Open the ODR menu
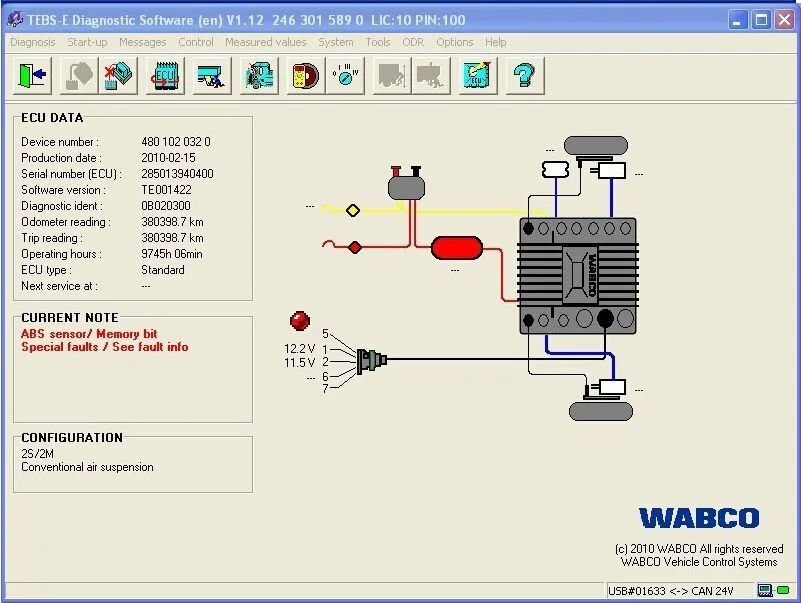This screenshot has height=603, width=801. click(413, 42)
